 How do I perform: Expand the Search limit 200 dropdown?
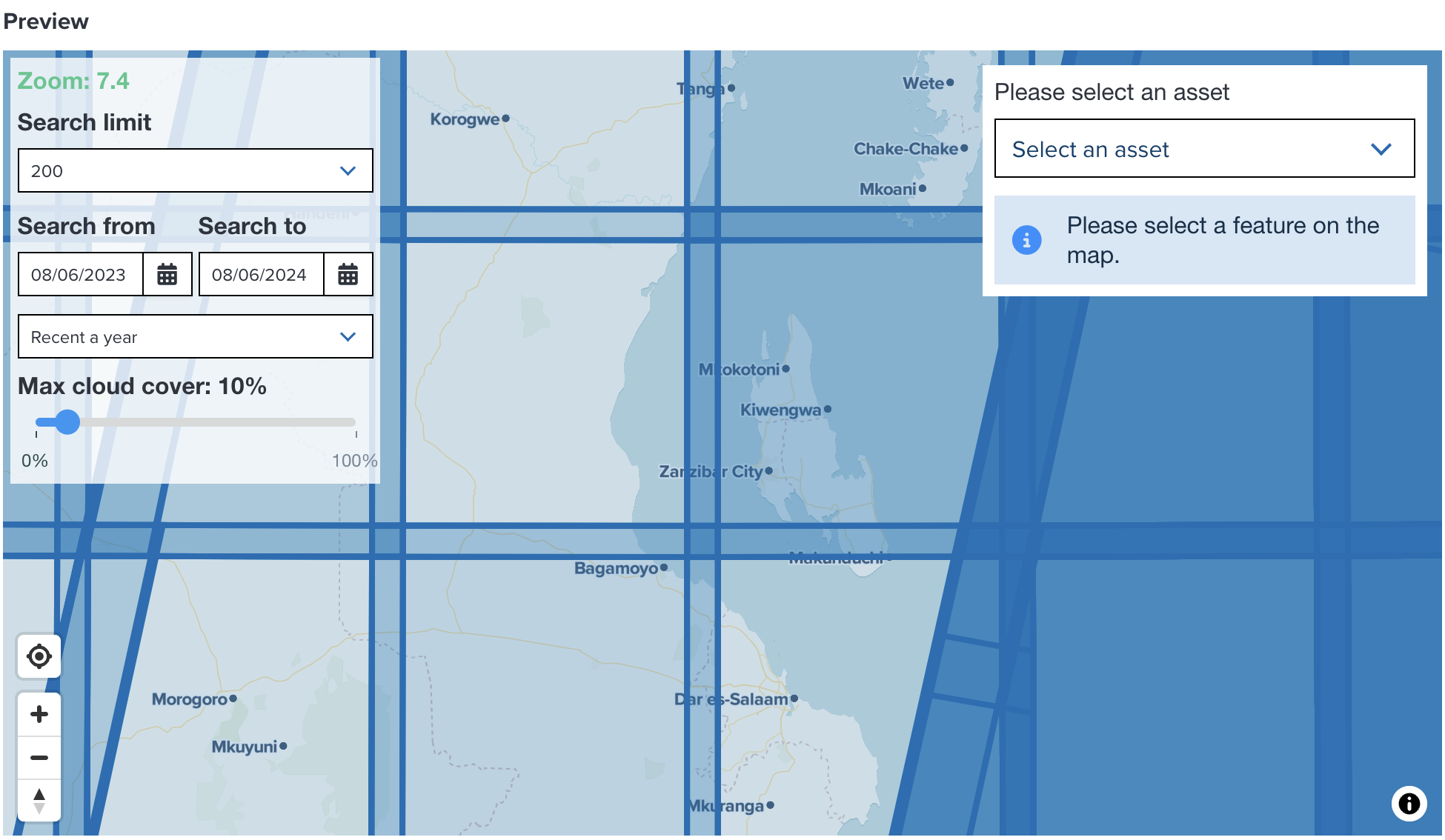pyautogui.click(x=195, y=171)
